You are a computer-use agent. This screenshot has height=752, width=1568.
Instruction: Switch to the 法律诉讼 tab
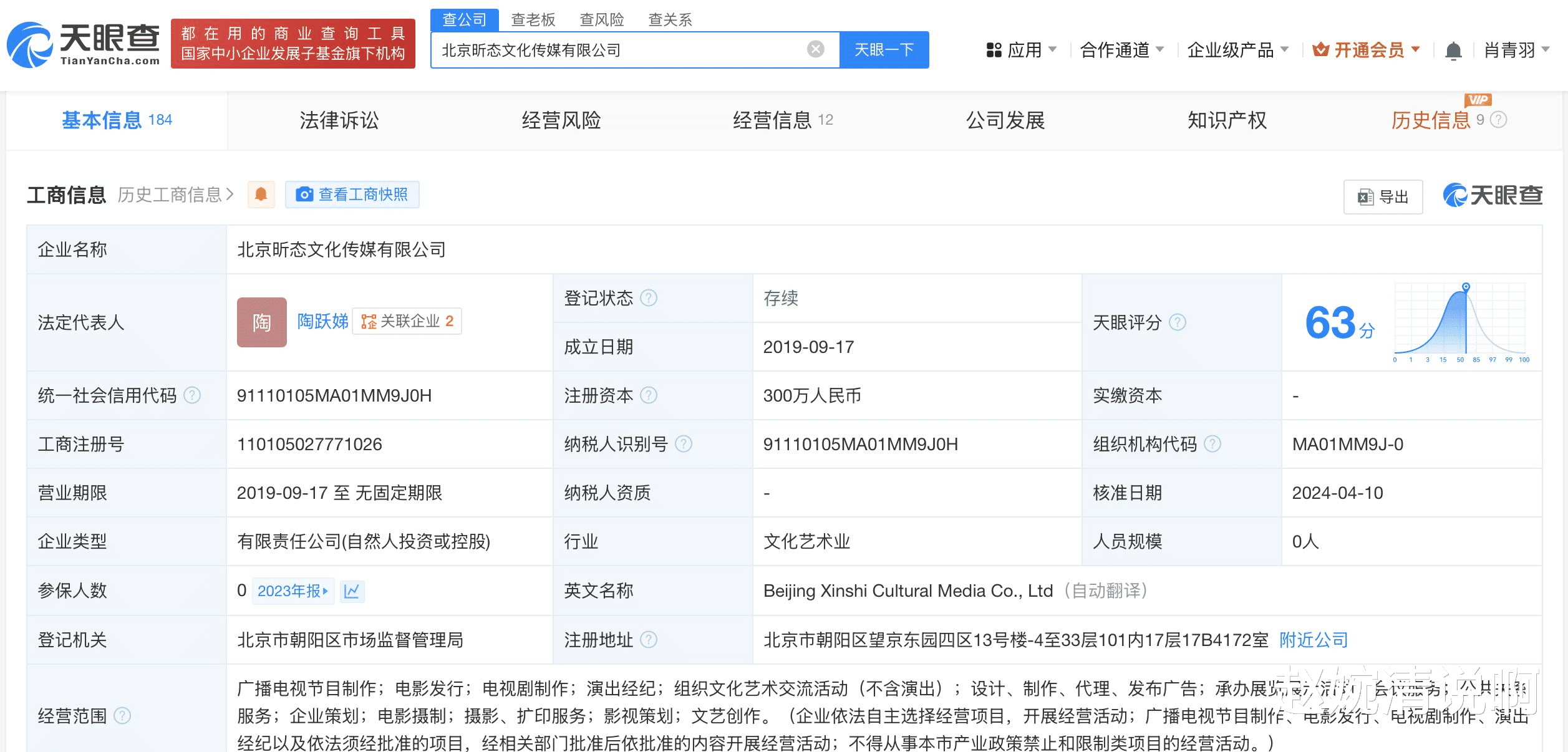[x=339, y=120]
